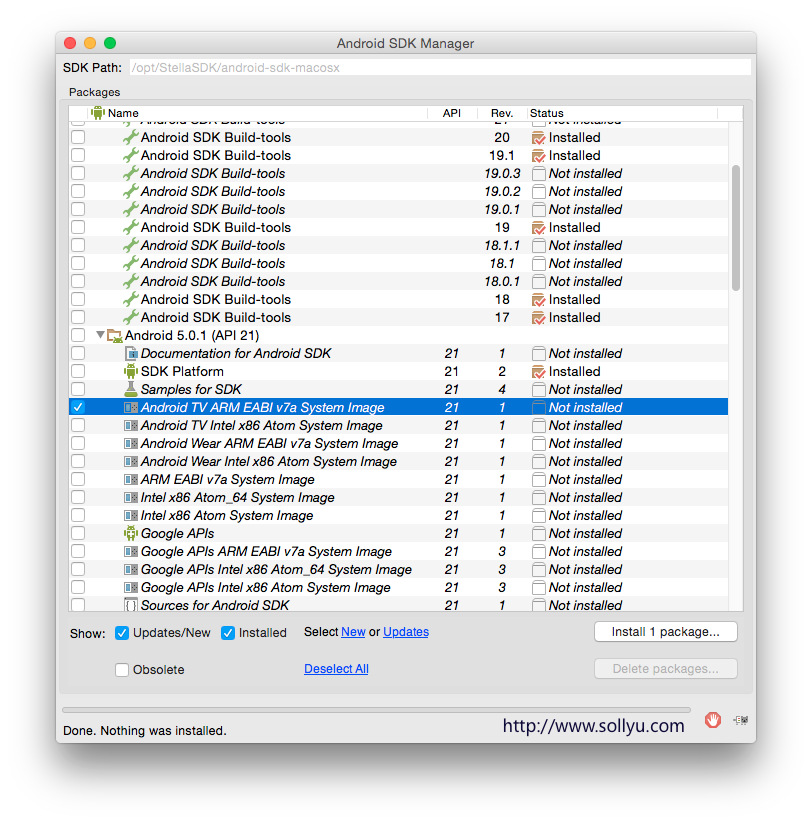Click the Google APIs android icon
This screenshot has width=812, height=823.
131,533
